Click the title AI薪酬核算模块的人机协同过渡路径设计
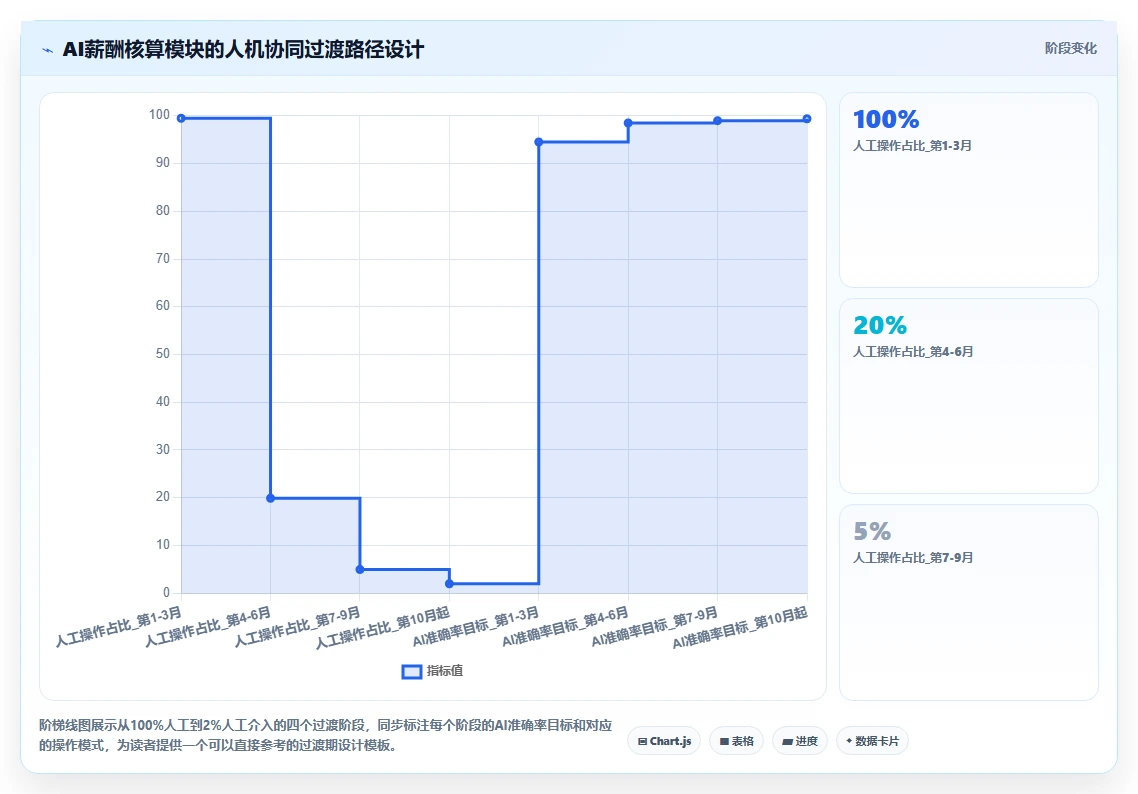Image resolution: width=1138 pixels, height=794 pixels. point(243,50)
